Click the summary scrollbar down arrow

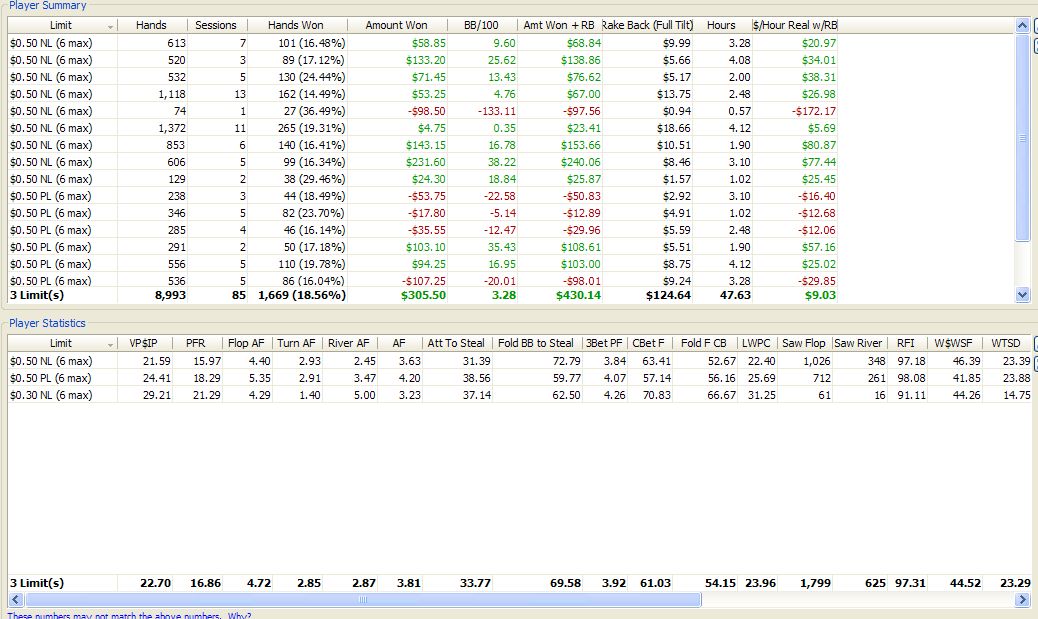1023,294
